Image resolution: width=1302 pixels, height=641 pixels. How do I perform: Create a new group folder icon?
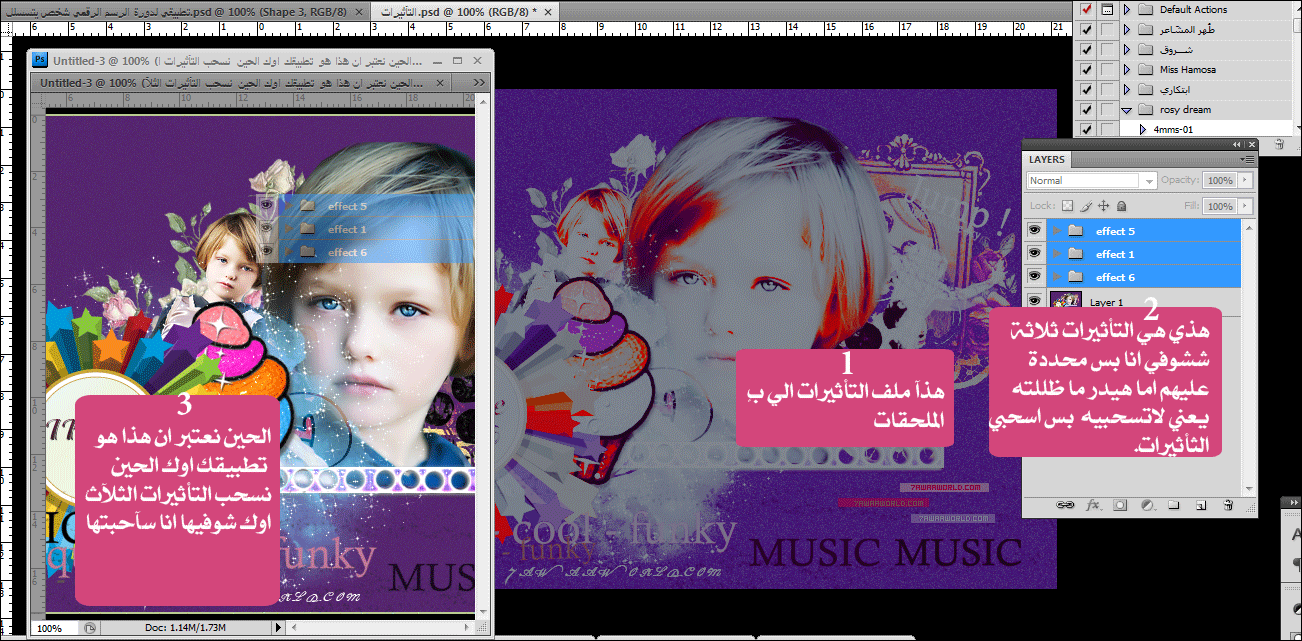pyautogui.click(x=1174, y=506)
